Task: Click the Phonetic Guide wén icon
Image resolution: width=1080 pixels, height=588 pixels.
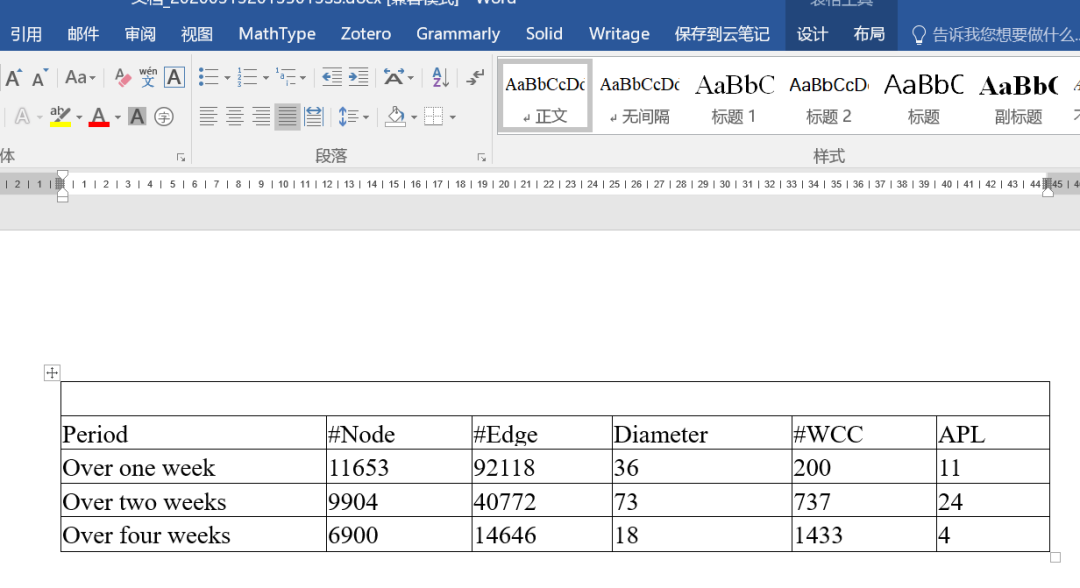Action: 148,77
